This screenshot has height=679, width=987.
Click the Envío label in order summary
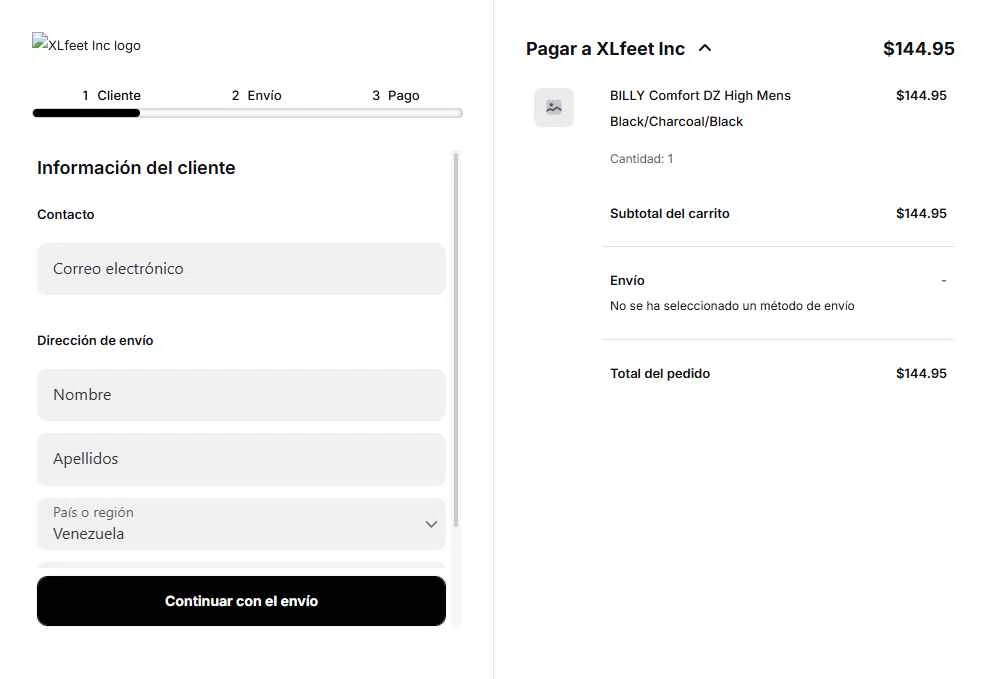point(627,280)
